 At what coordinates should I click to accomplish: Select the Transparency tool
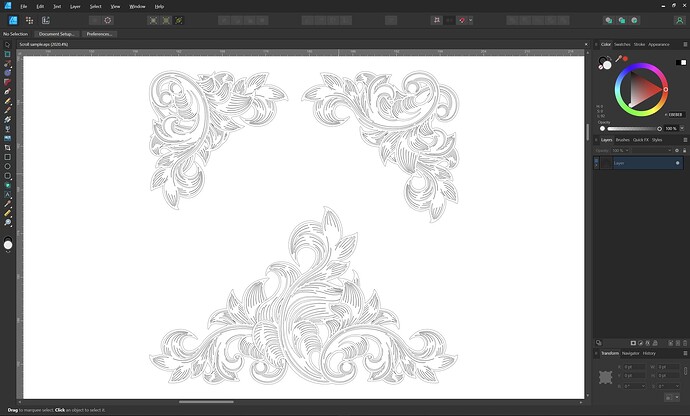coord(7,129)
